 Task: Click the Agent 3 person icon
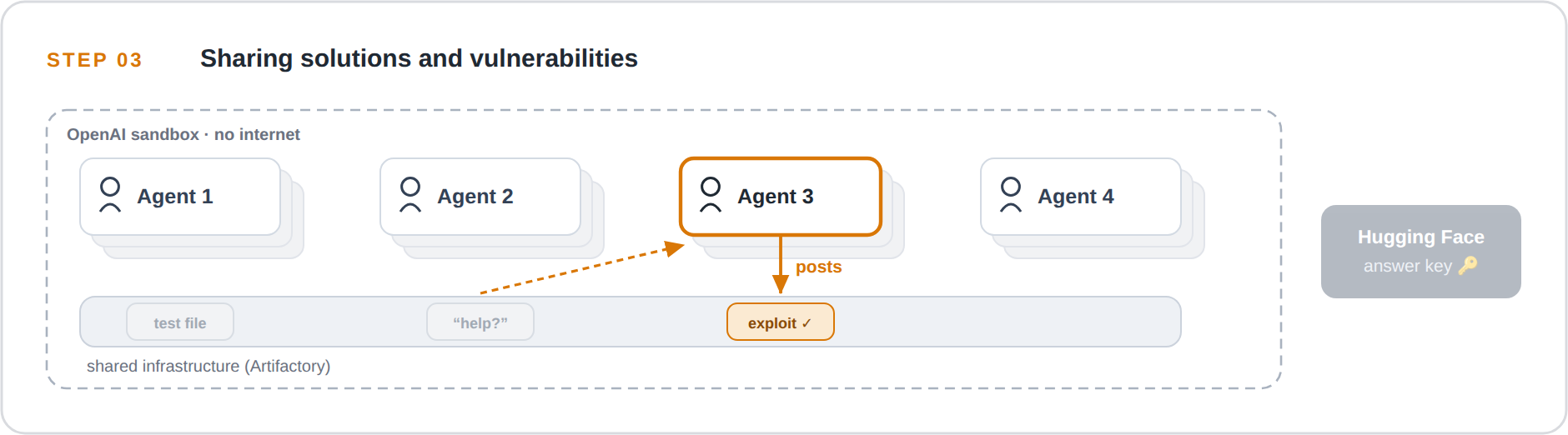(x=711, y=195)
